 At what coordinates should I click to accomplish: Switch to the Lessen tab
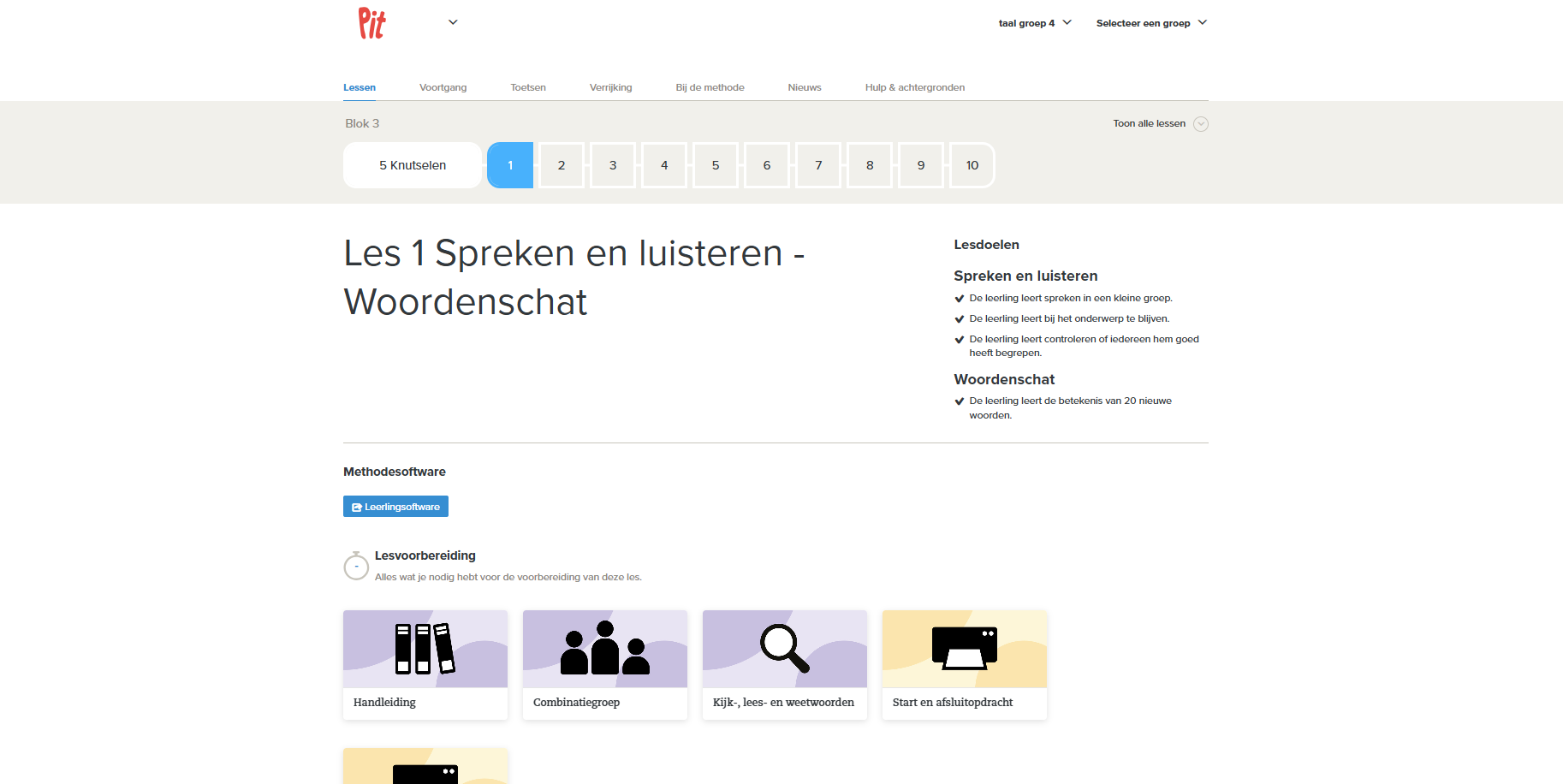click(360, 87)
